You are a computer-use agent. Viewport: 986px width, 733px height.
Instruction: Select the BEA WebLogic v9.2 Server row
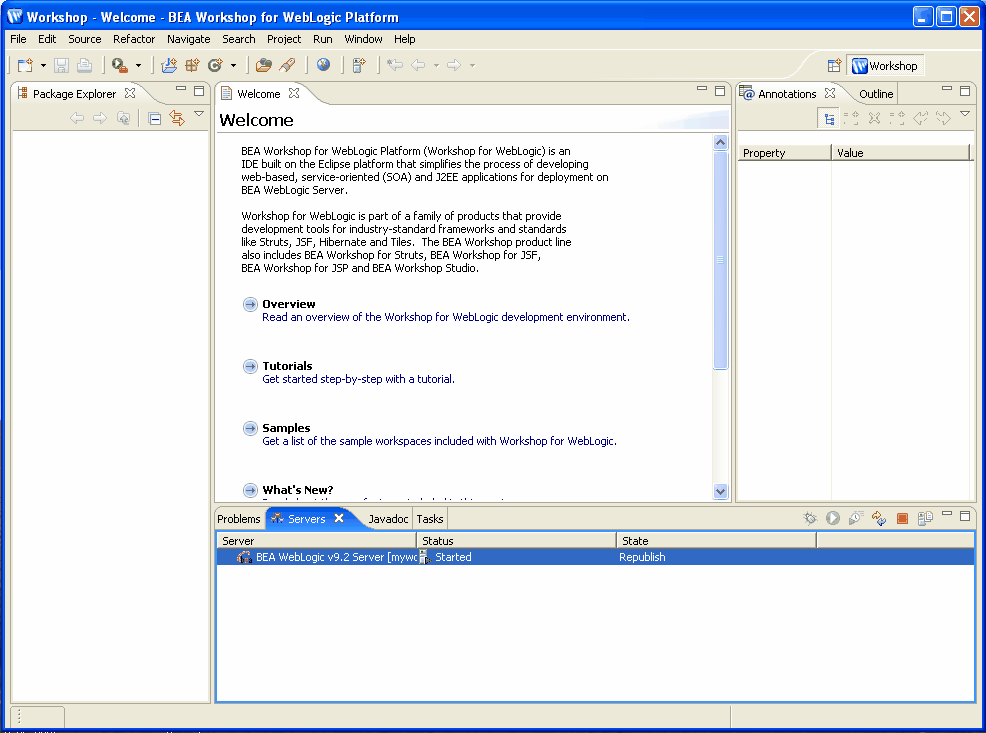tap(595, 557)
